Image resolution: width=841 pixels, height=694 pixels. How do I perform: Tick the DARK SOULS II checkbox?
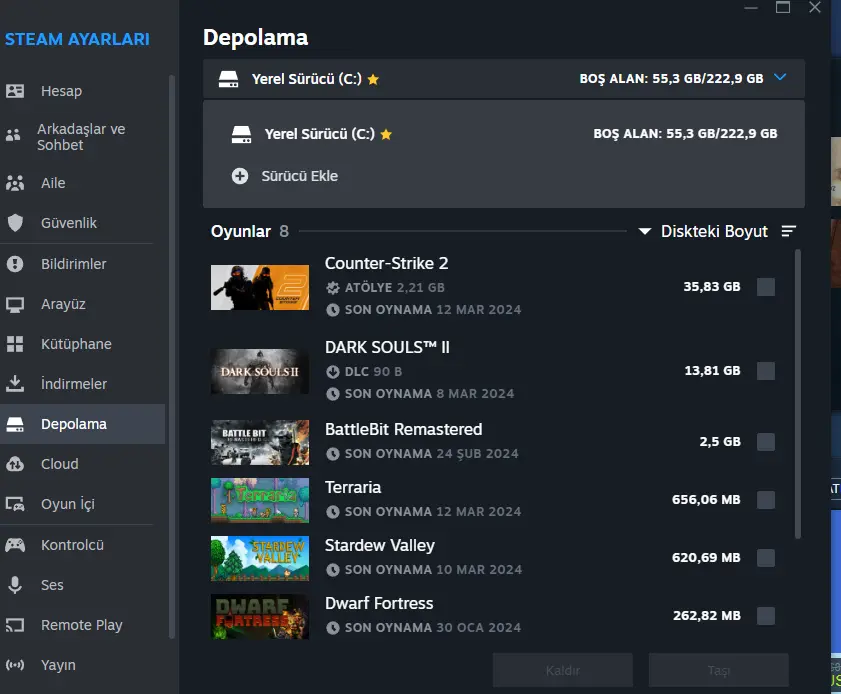766,371
